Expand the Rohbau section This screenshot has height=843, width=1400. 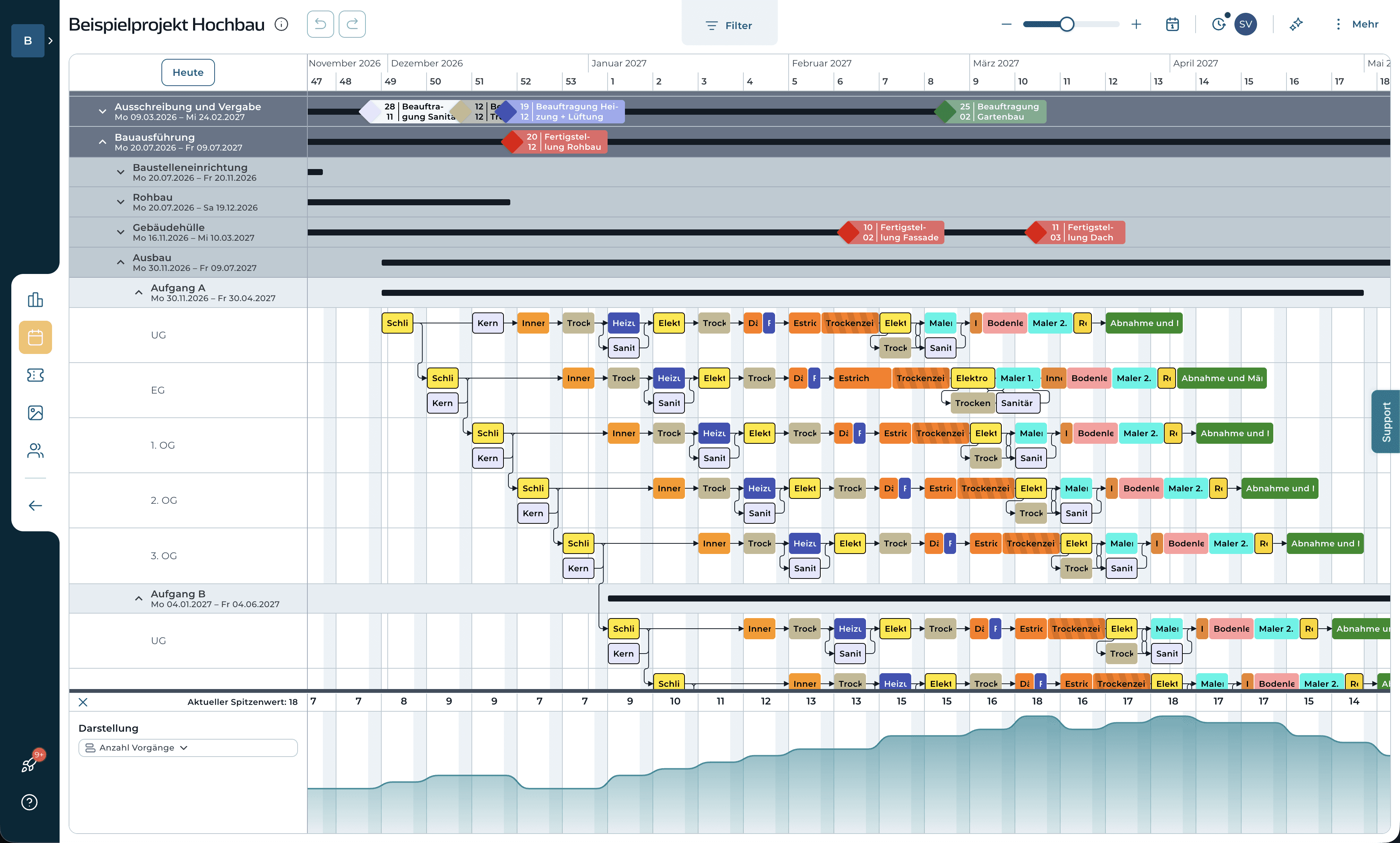120,202
